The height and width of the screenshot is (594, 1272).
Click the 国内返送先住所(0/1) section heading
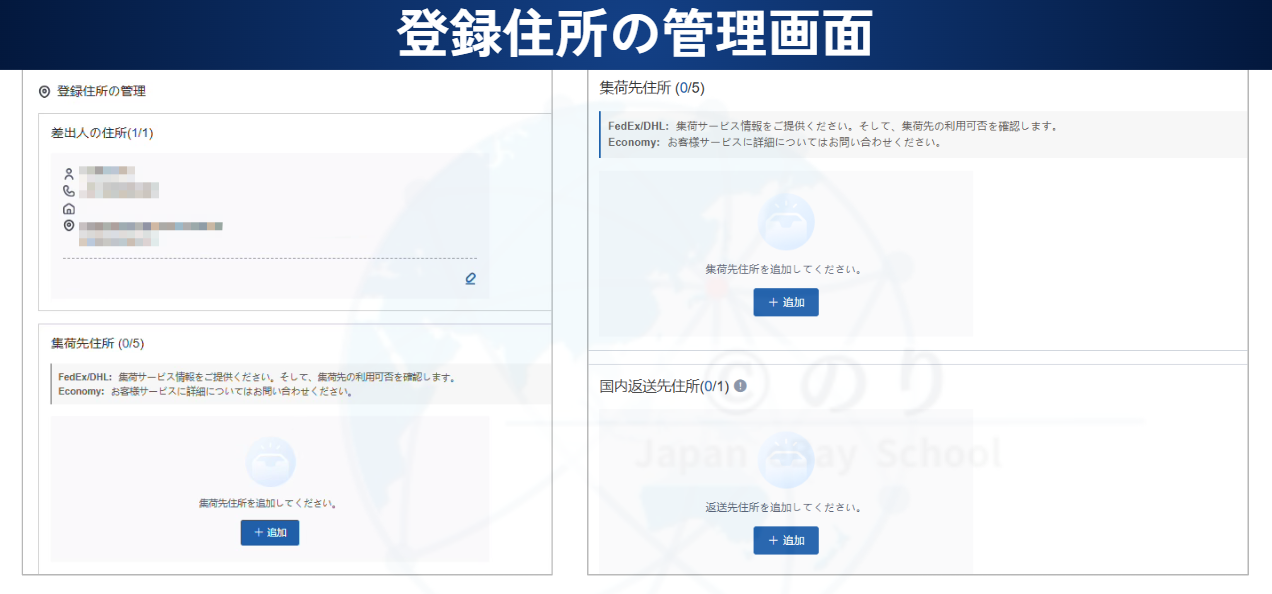click(657, 387)
